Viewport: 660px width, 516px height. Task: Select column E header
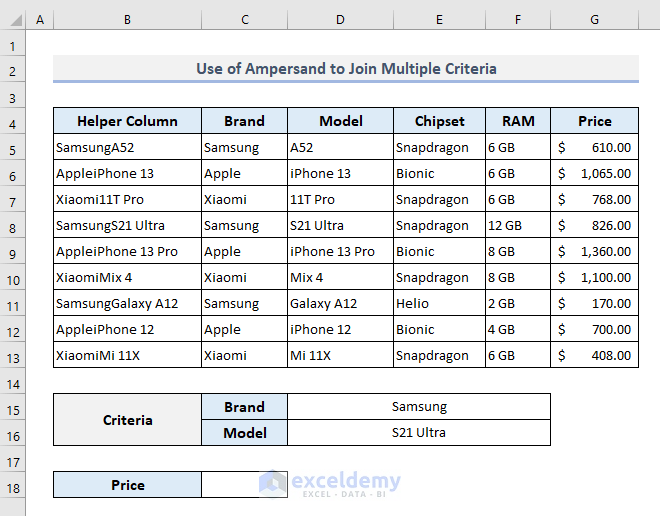pyautogui.click(x=439, y=20)
